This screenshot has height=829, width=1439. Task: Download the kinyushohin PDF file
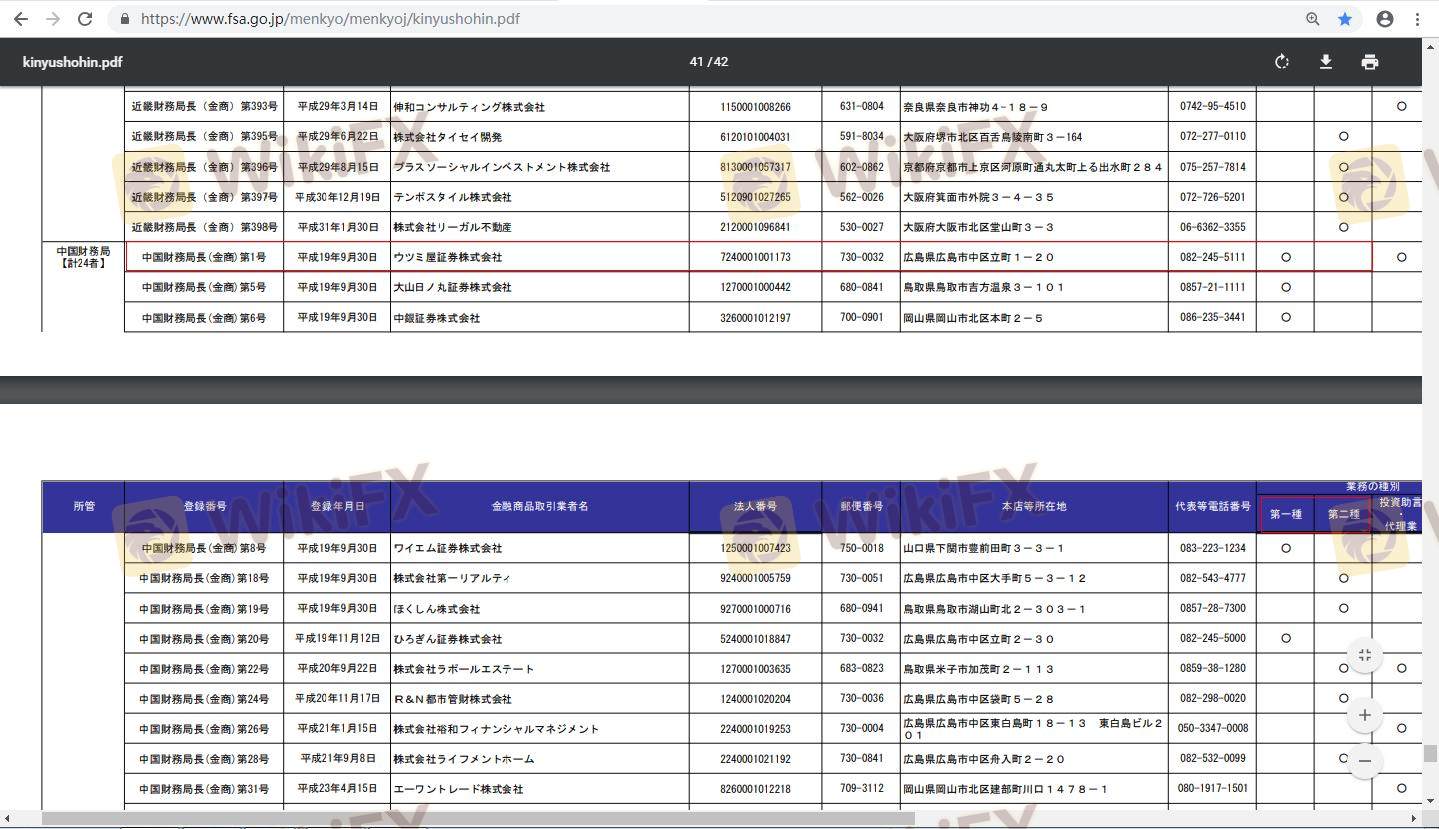1326,62
